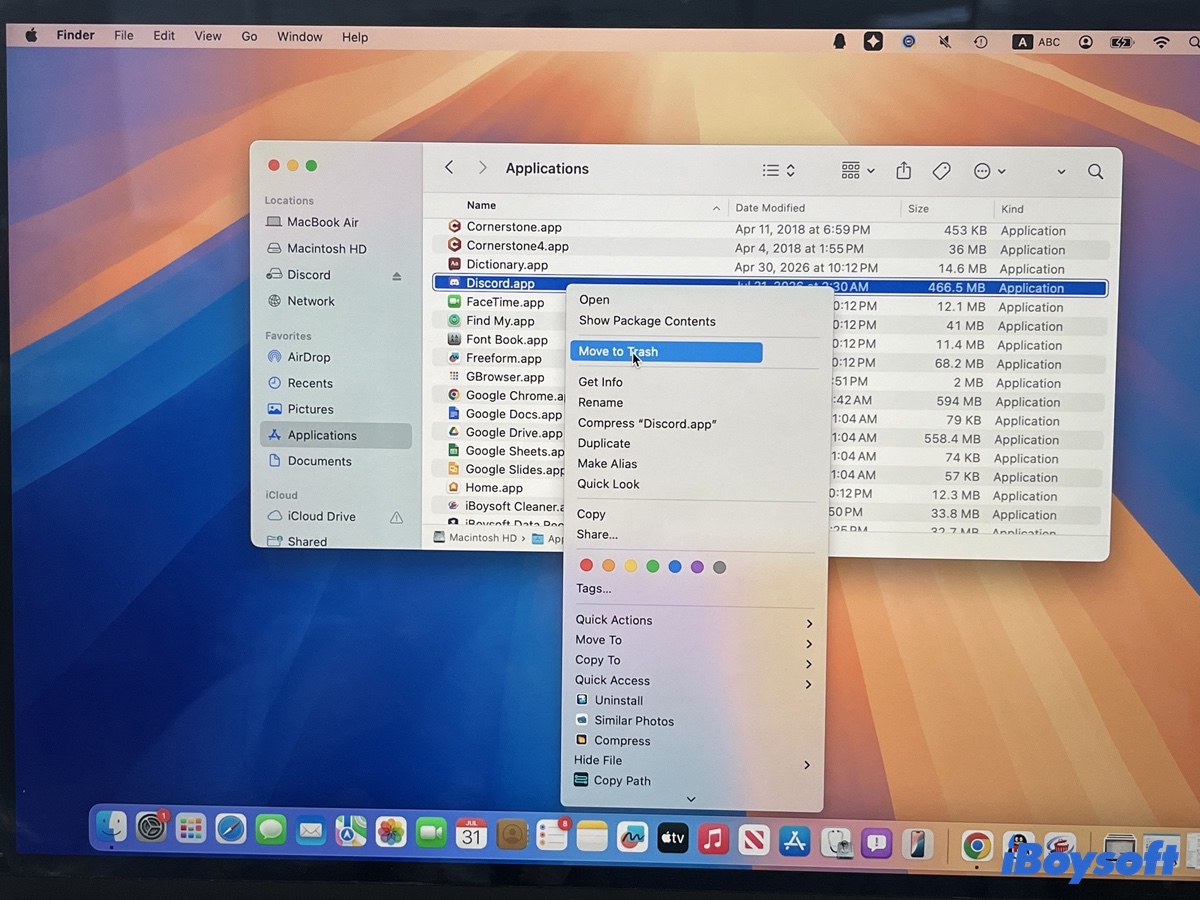
Task: Click the context menu's bottom scroll arrow
Action: [x=691, y=799]
